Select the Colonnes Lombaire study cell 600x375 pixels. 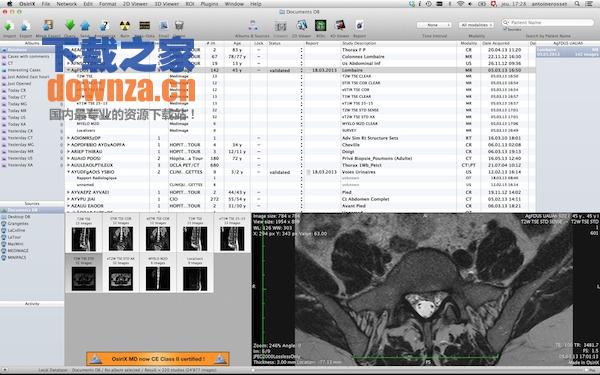coord(399,57)
